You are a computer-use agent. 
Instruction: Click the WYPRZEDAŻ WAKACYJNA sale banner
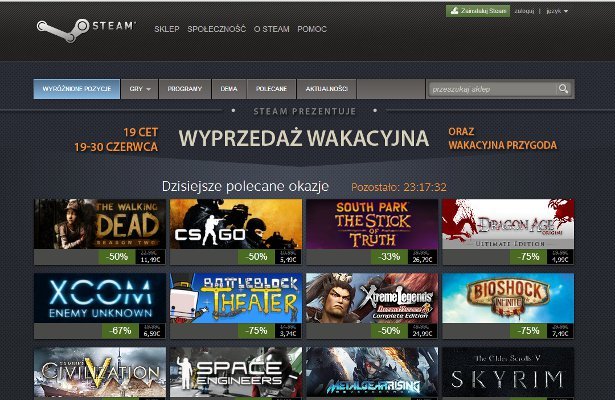pos(304,138)
